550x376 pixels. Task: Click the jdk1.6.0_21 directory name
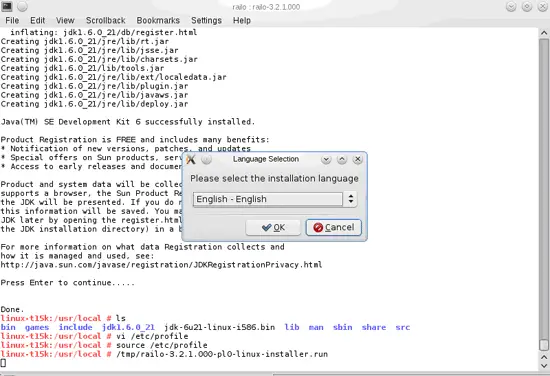[128, 327]
